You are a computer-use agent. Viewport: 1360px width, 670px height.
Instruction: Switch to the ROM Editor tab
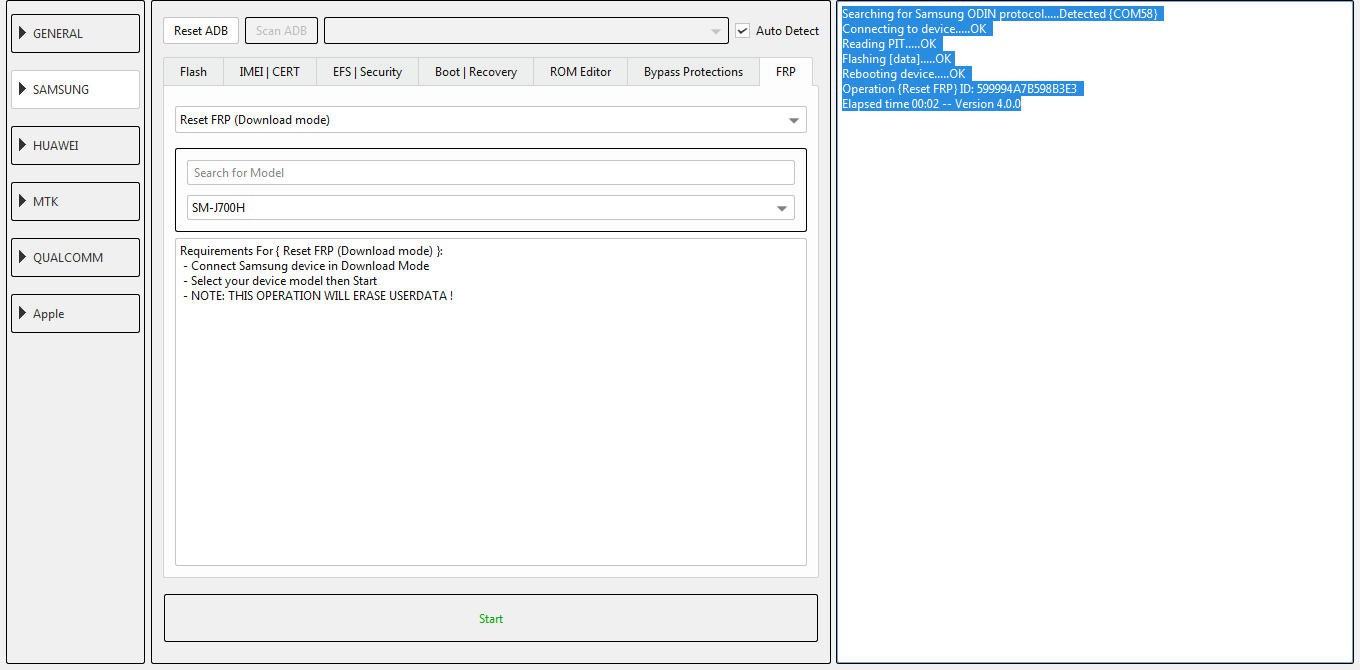pyautogui.click(x=580, y=72)
